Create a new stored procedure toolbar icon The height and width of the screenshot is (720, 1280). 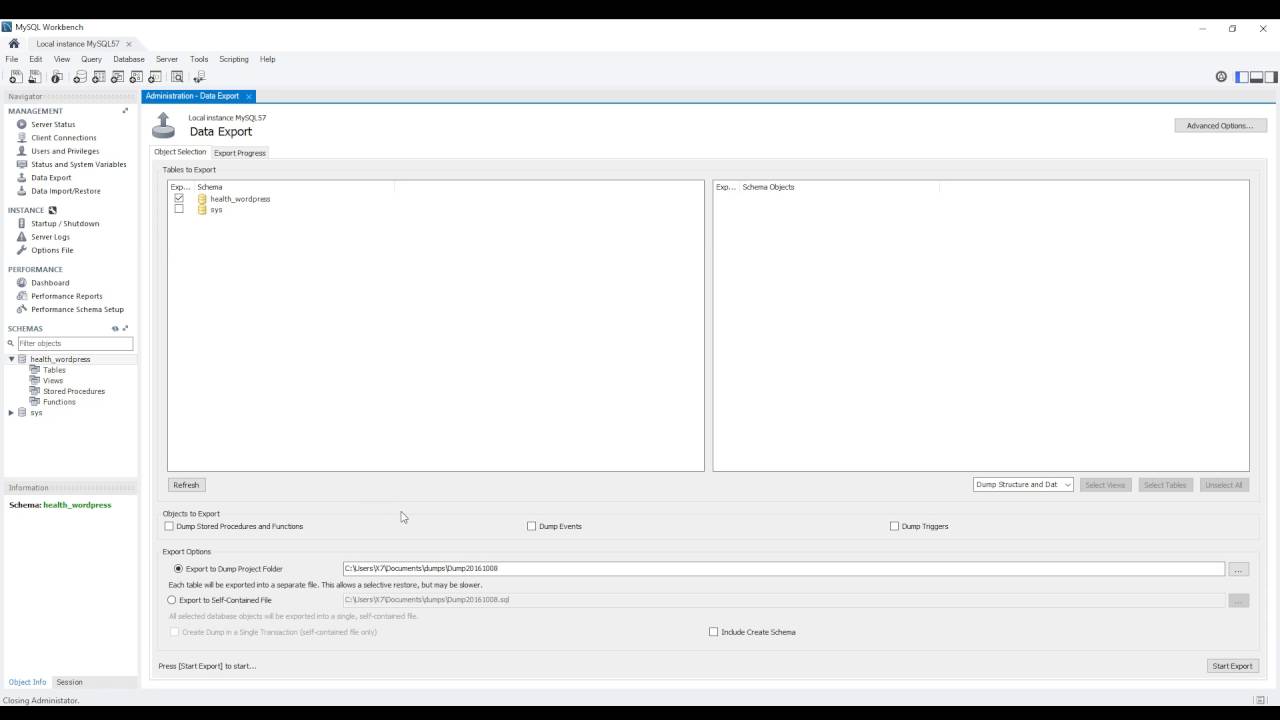click(x=136, y=76)
